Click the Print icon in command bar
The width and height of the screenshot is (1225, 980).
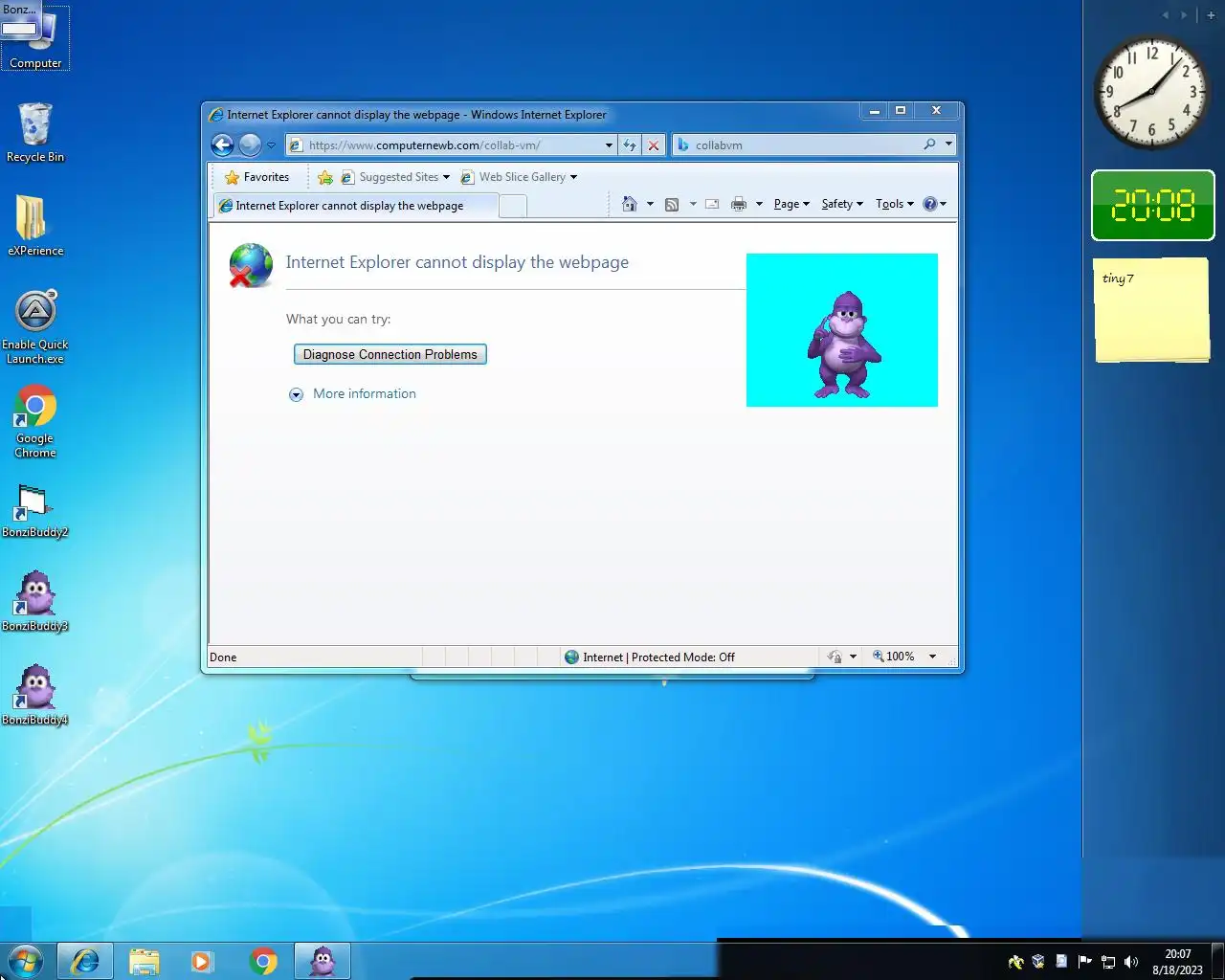[739, 204]
